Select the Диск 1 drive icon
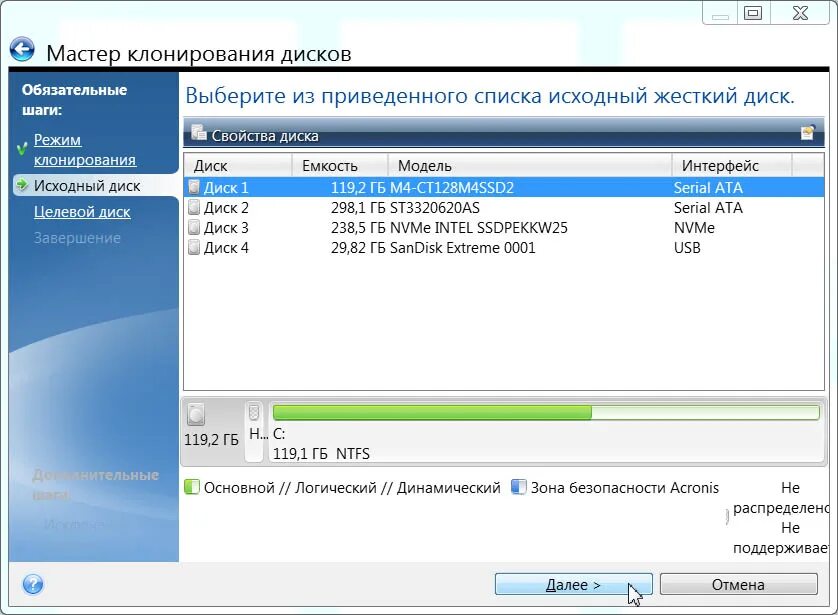Image resolution: width=838 pixels, height=615 pixels. (x=194, y=187)
